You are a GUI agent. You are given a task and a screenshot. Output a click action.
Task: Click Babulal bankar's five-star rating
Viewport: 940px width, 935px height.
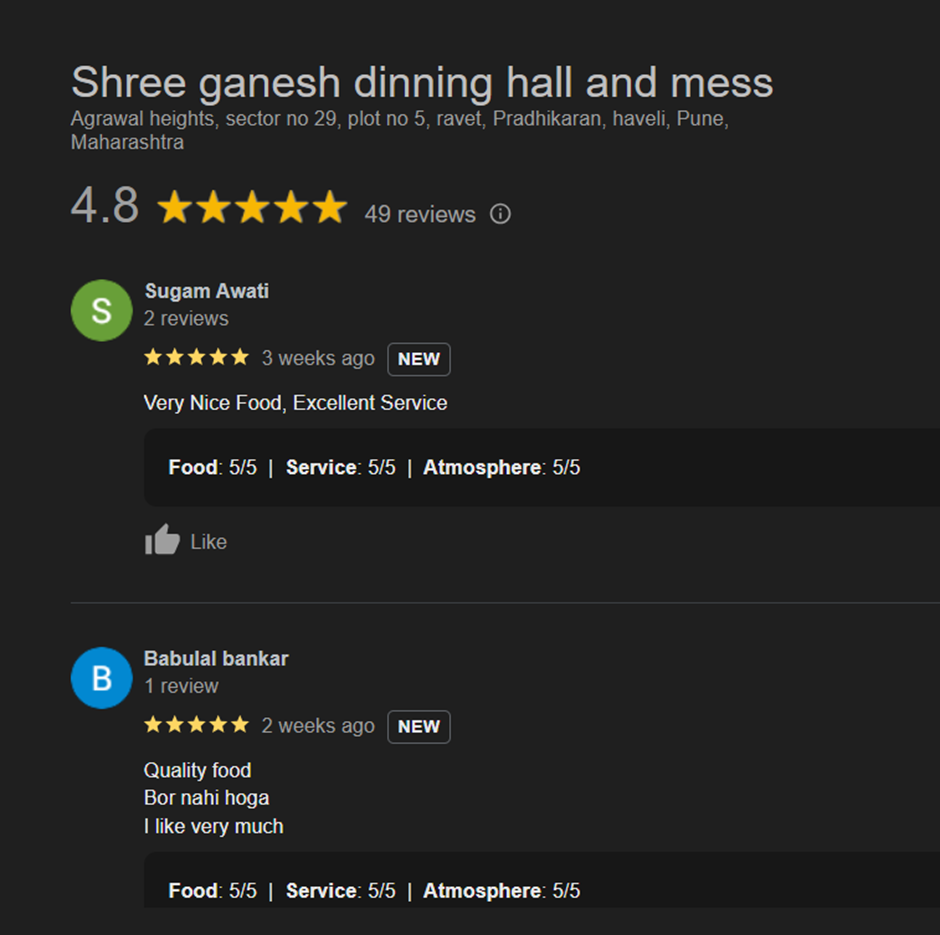point(196,725)
